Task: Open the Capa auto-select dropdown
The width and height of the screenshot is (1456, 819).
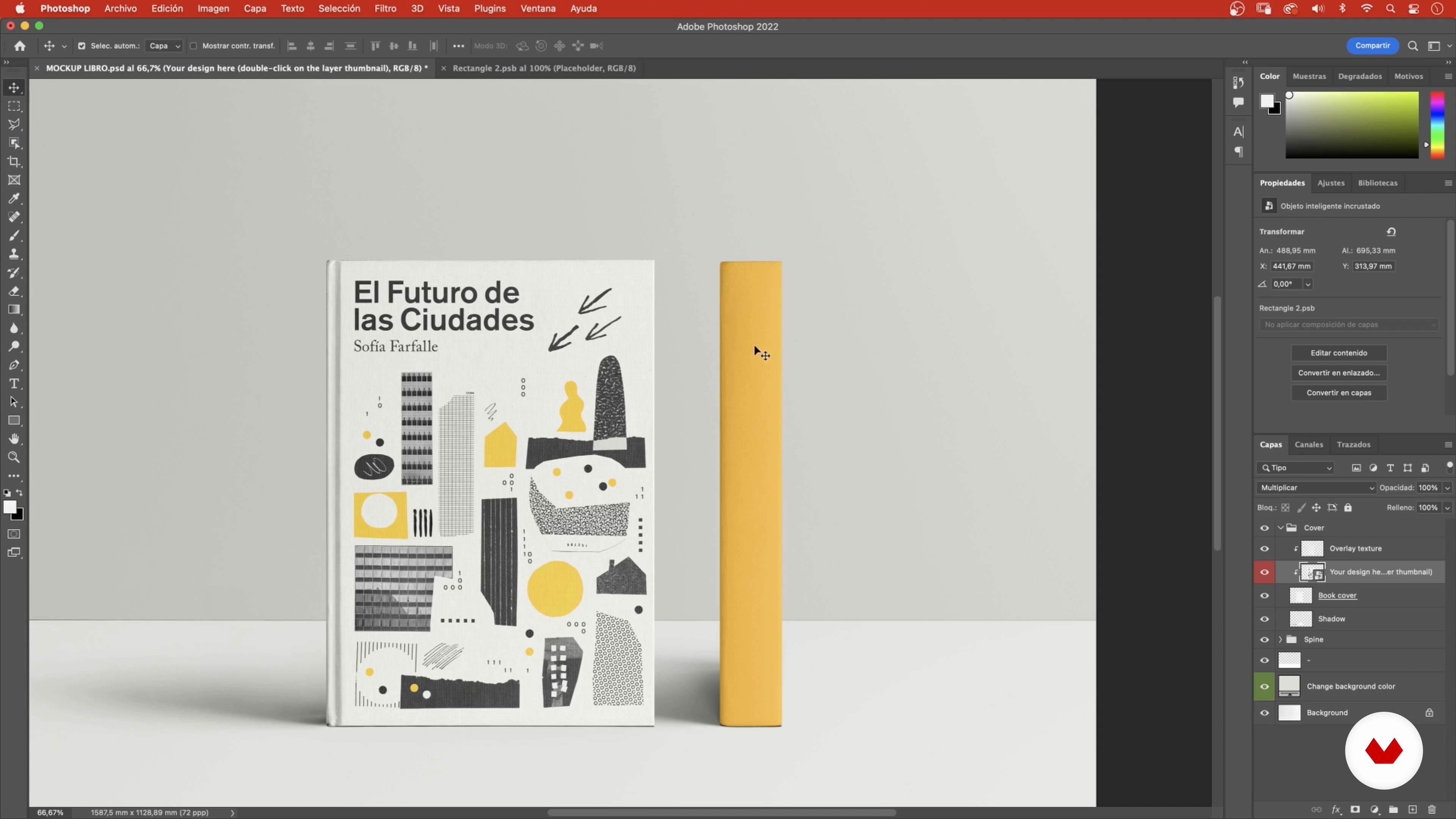Action: point(164,46)
